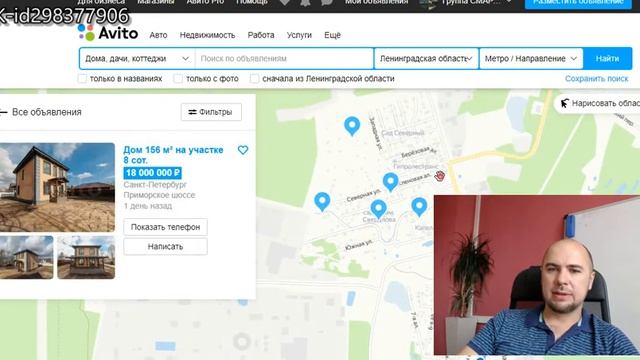Image resolution: width=640 pixels, height=360 pixels.
Task: Toggle 'только в названиях' checkbox
Action: (x=82, y=78)
